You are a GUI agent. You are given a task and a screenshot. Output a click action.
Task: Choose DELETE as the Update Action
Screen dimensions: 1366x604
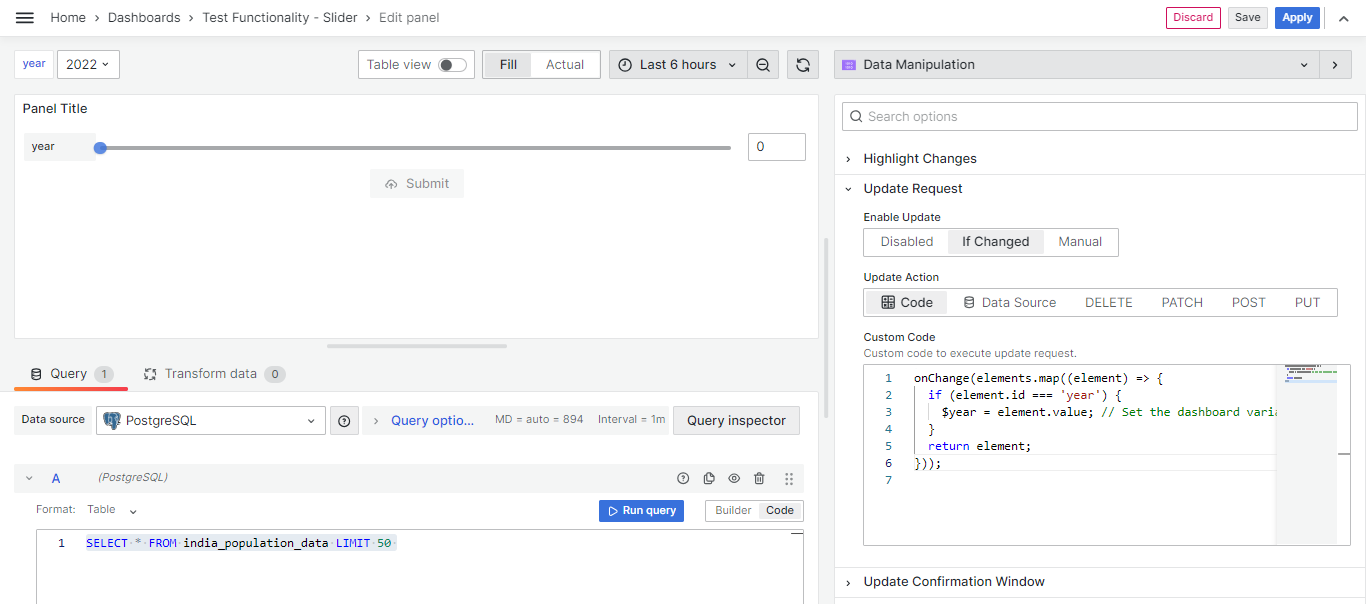(x=1109, y=303)
